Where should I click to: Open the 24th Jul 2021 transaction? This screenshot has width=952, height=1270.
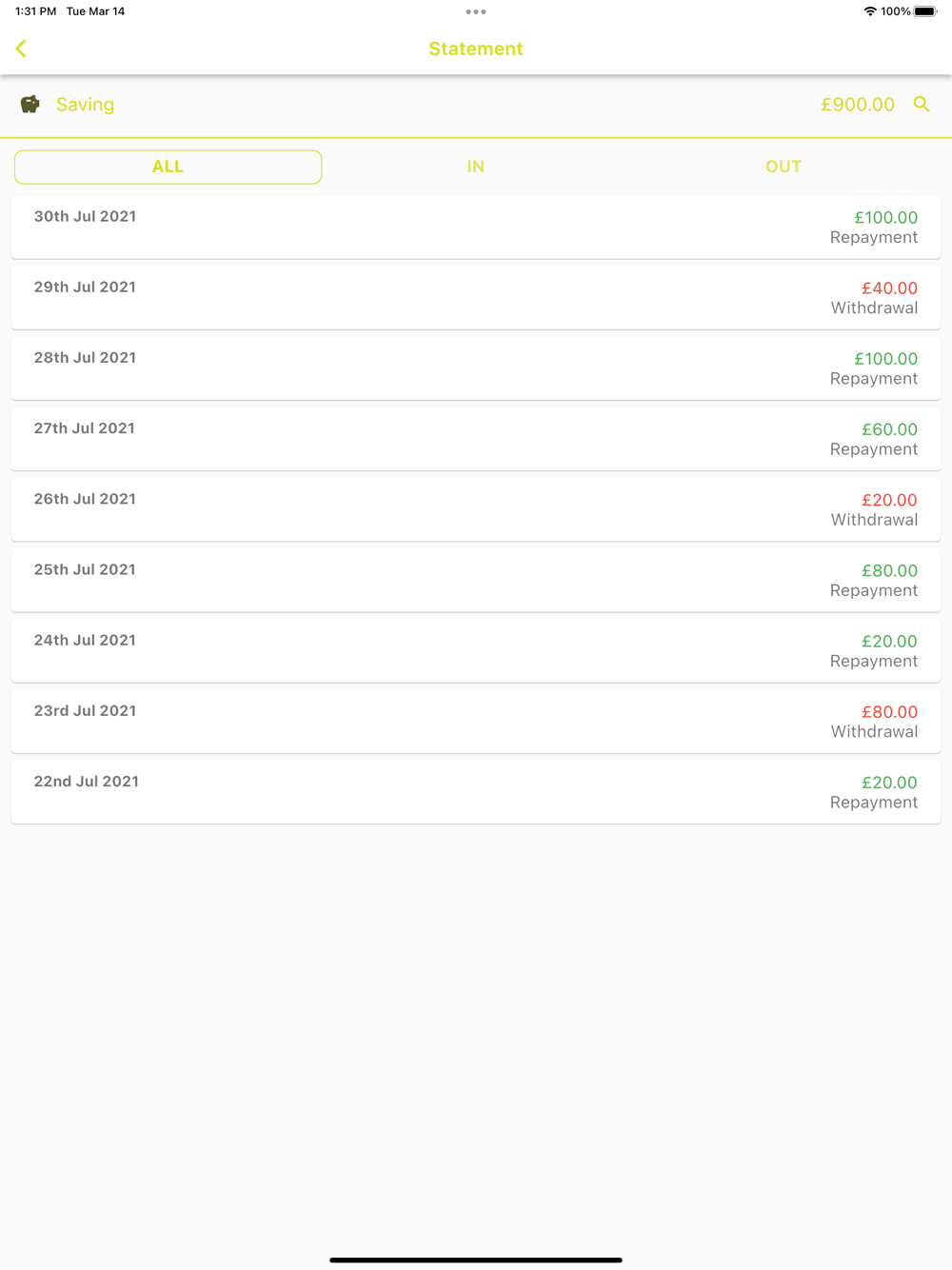pyautogui.click(x=475, y=650)
